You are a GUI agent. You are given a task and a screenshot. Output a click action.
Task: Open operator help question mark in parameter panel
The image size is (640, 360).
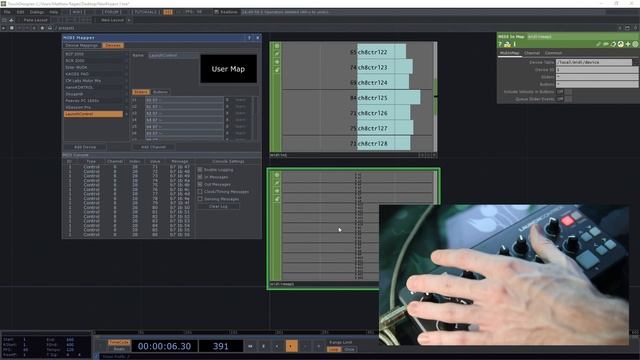pos(500,44)
